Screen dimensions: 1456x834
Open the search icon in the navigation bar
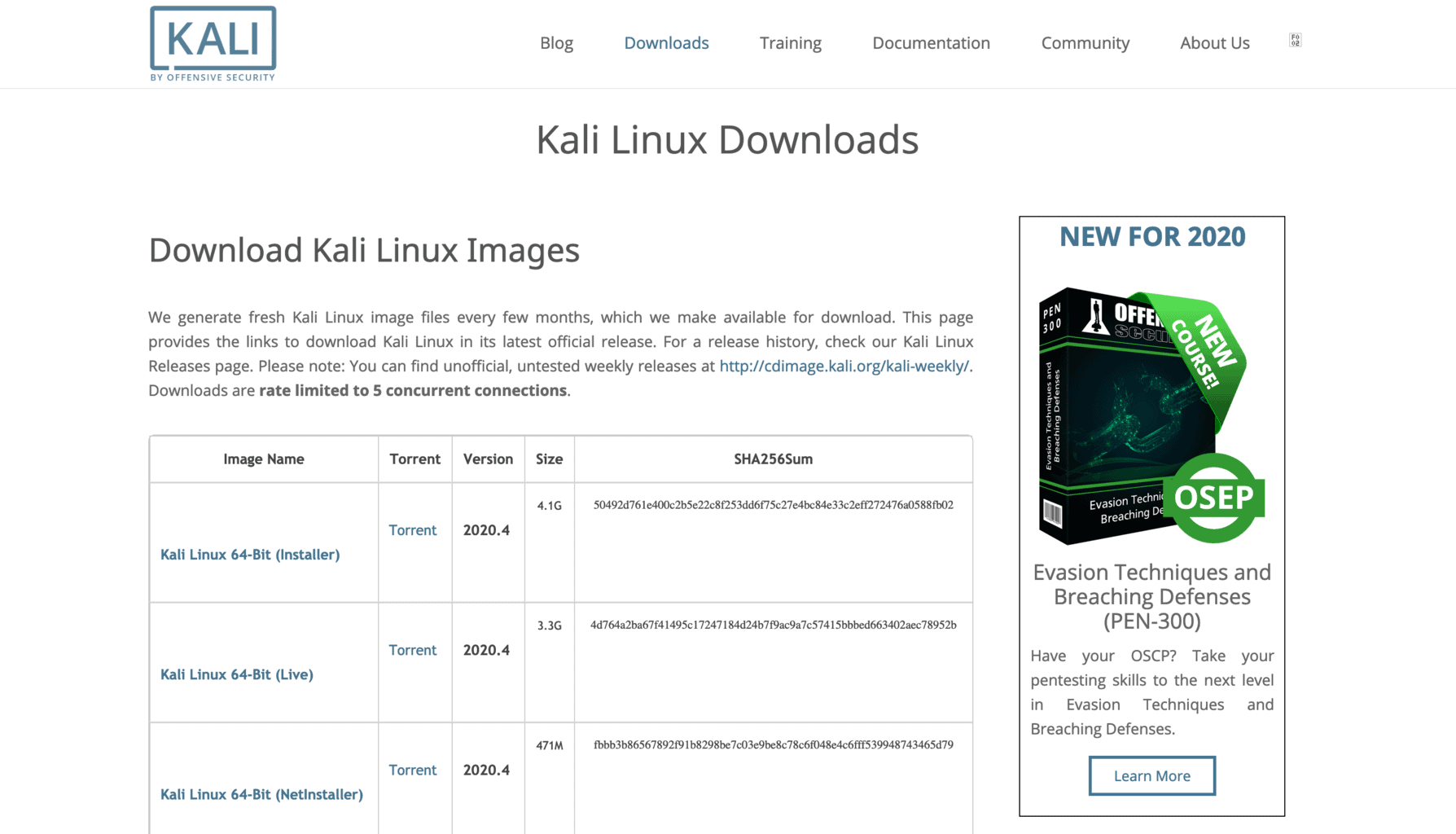1294,39
